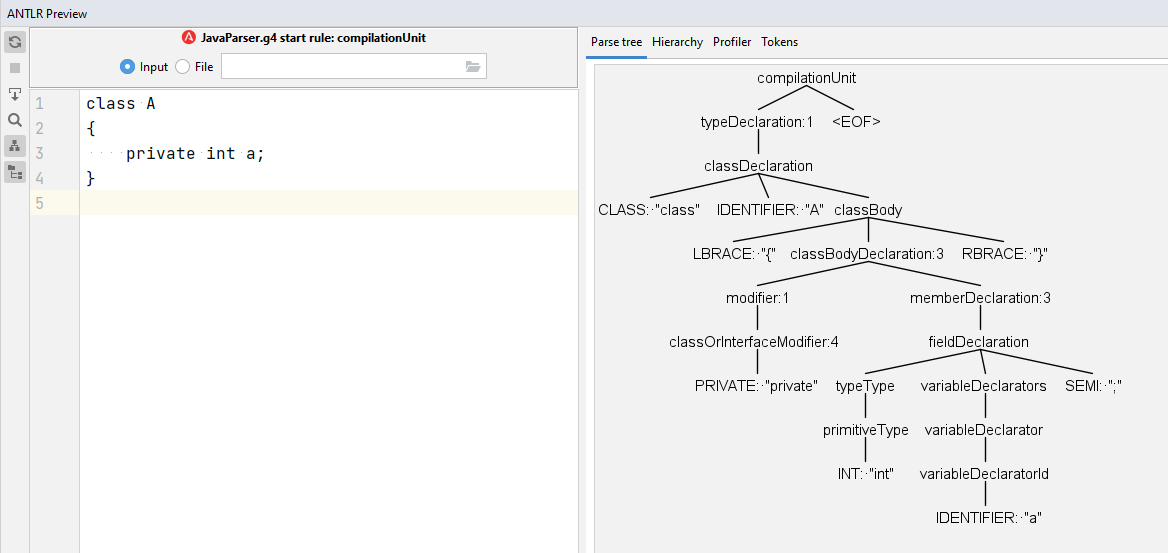Click the RBRACE token node

tap(1005, 254)
